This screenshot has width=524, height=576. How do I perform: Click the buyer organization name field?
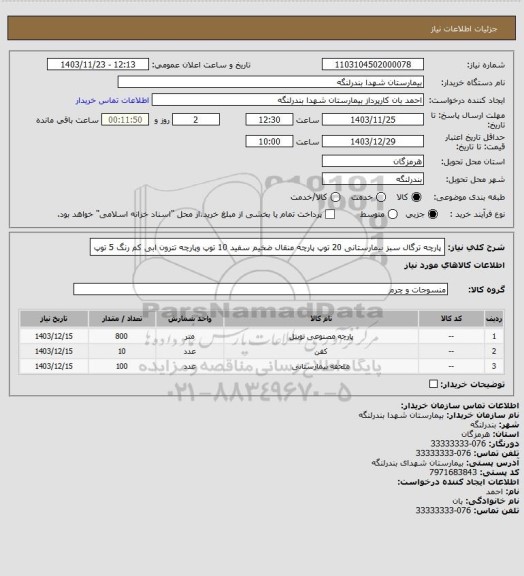270,82
